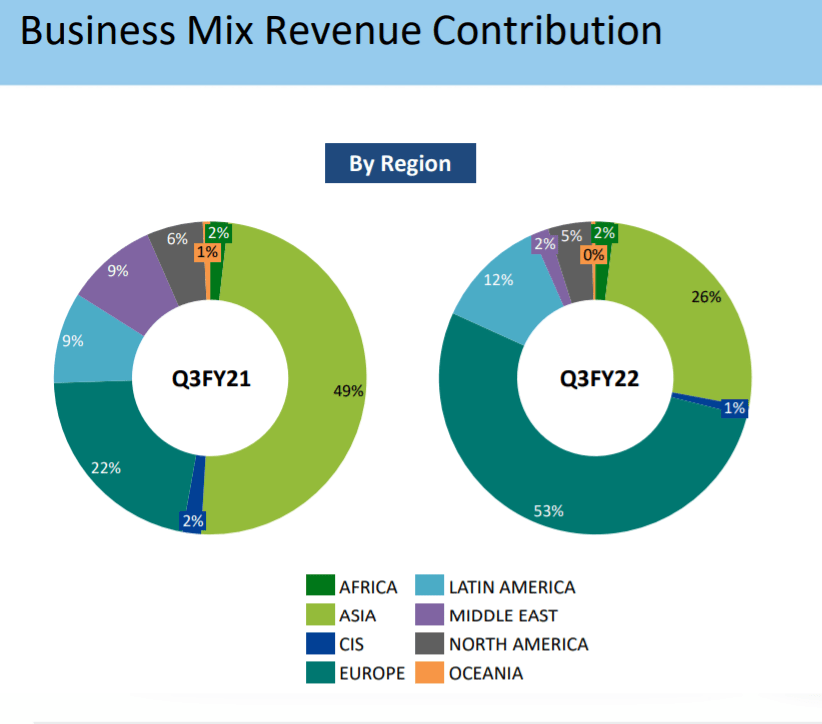Click the MIDDLE EAST legend swatch
This screenshot has height=724, width=822.
point(429,616)
